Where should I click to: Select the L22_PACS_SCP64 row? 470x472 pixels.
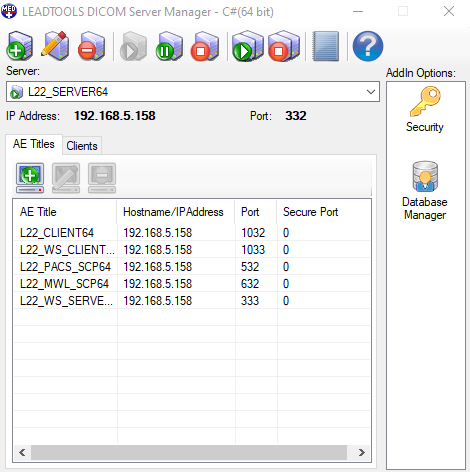point(192,267)
